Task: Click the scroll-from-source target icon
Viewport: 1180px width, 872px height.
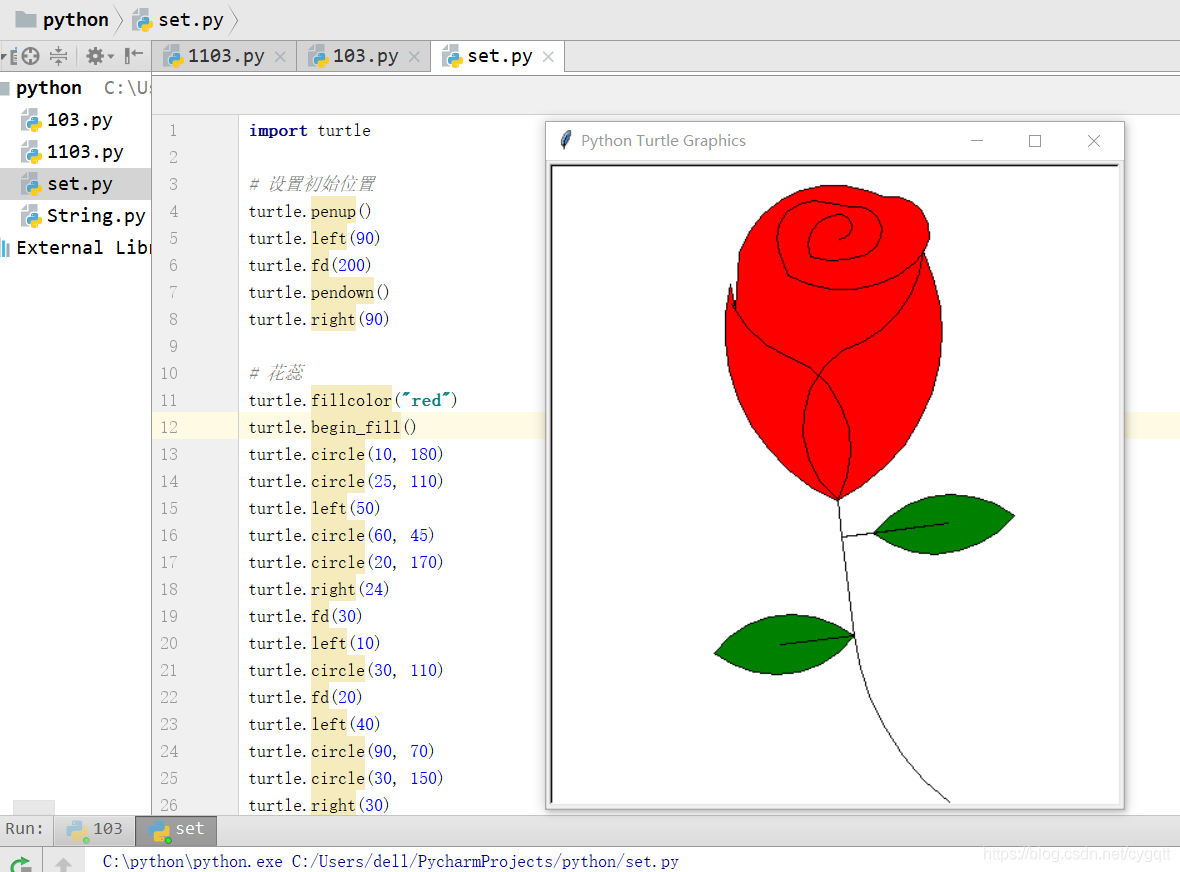Action: point(30,56)
